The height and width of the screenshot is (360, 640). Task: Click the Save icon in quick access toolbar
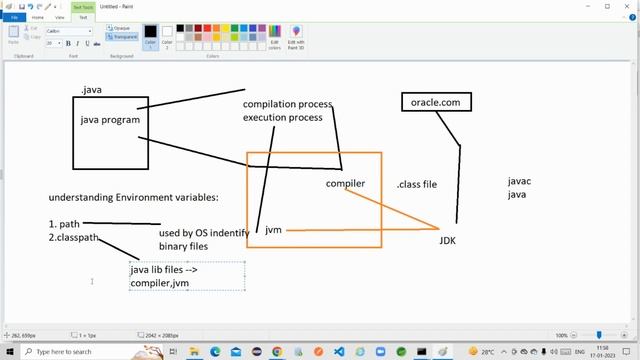[22, 7]
